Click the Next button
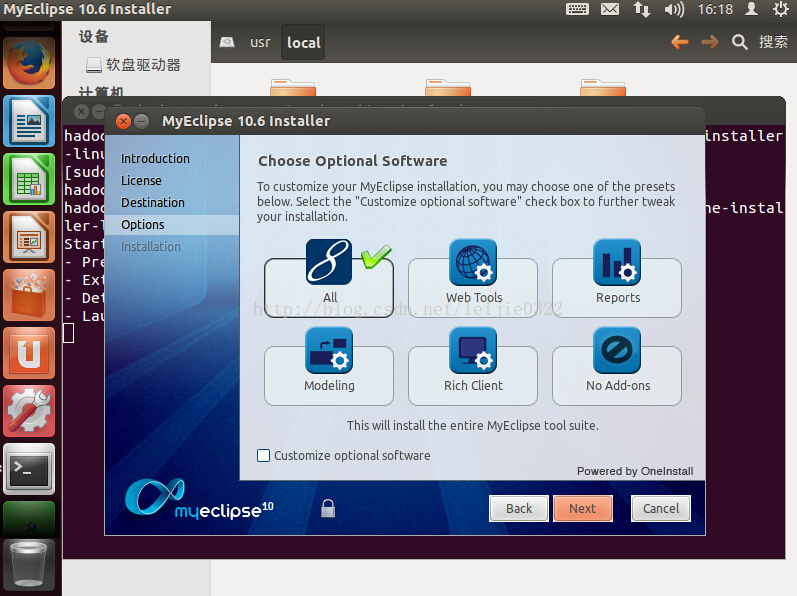The height and width of the screenshot is (596, 797). (583, 509)
